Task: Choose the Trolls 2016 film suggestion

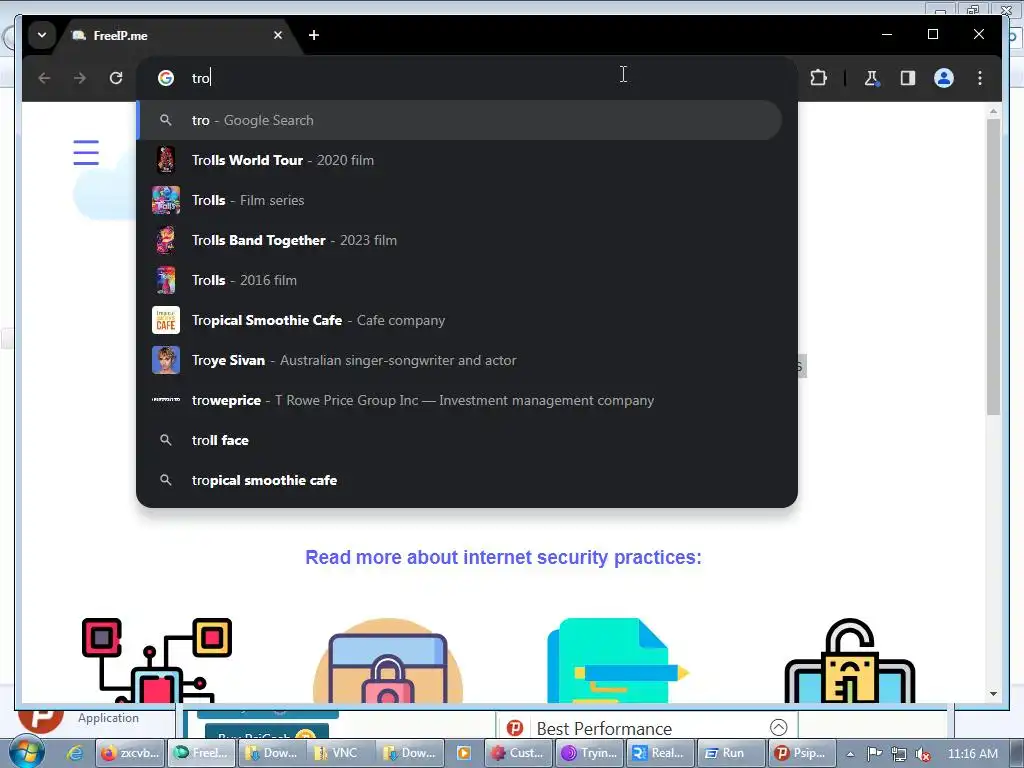Action: pos(460,280)
